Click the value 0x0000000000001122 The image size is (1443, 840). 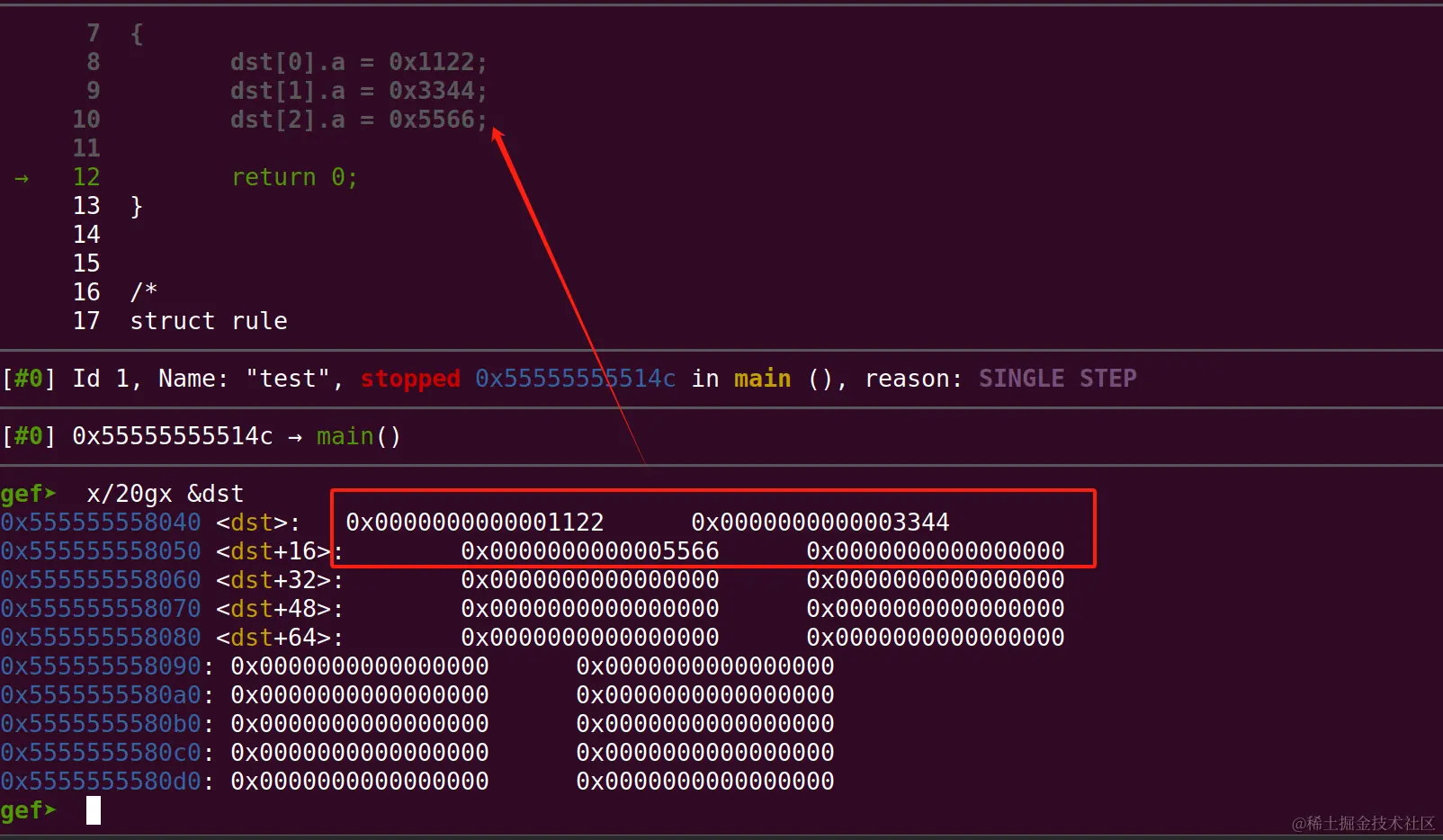coord(475,523)
